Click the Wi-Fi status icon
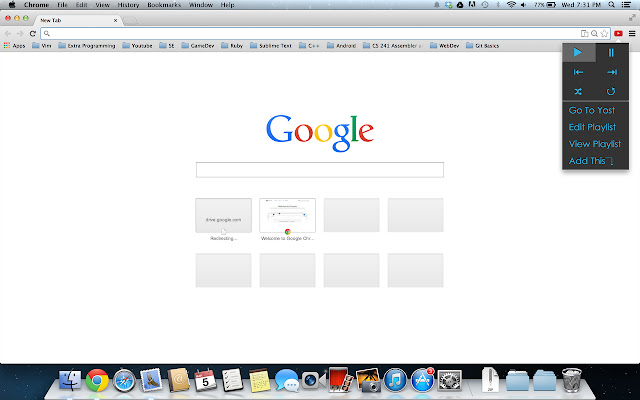This screenshot has height=400, width=640. tap(511, 5)
